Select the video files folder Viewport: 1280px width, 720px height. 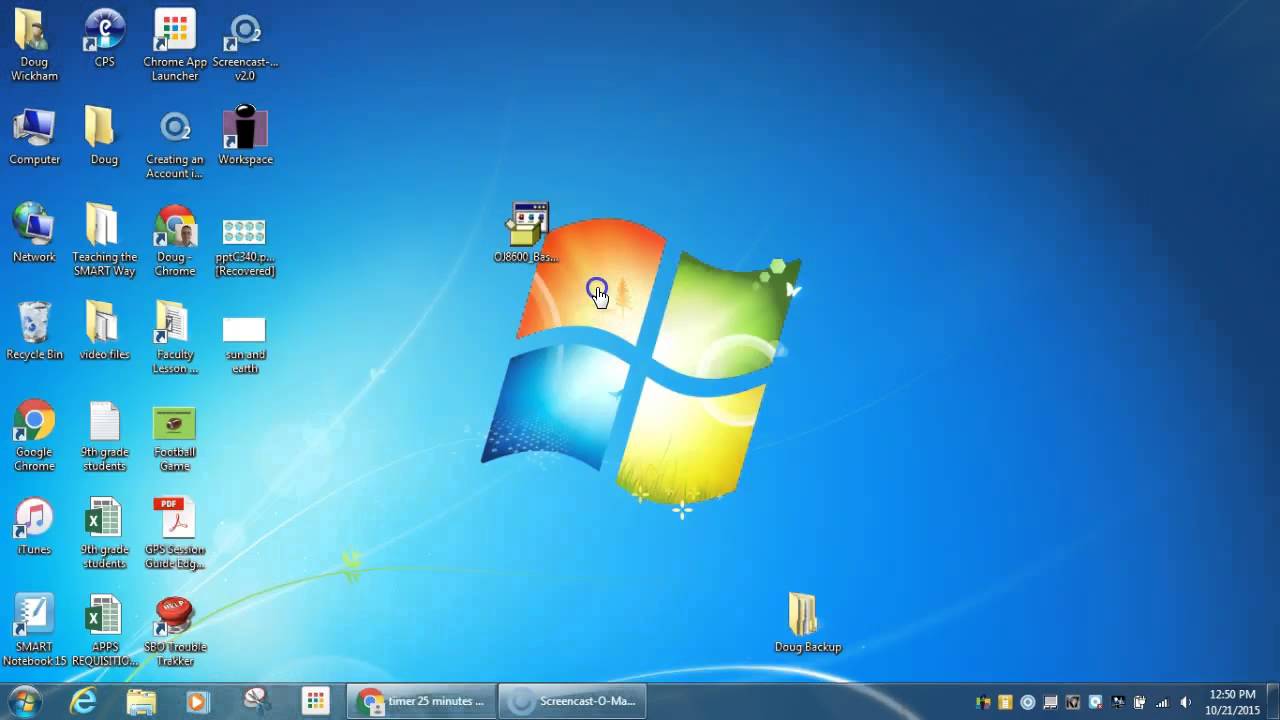[104, 332]
